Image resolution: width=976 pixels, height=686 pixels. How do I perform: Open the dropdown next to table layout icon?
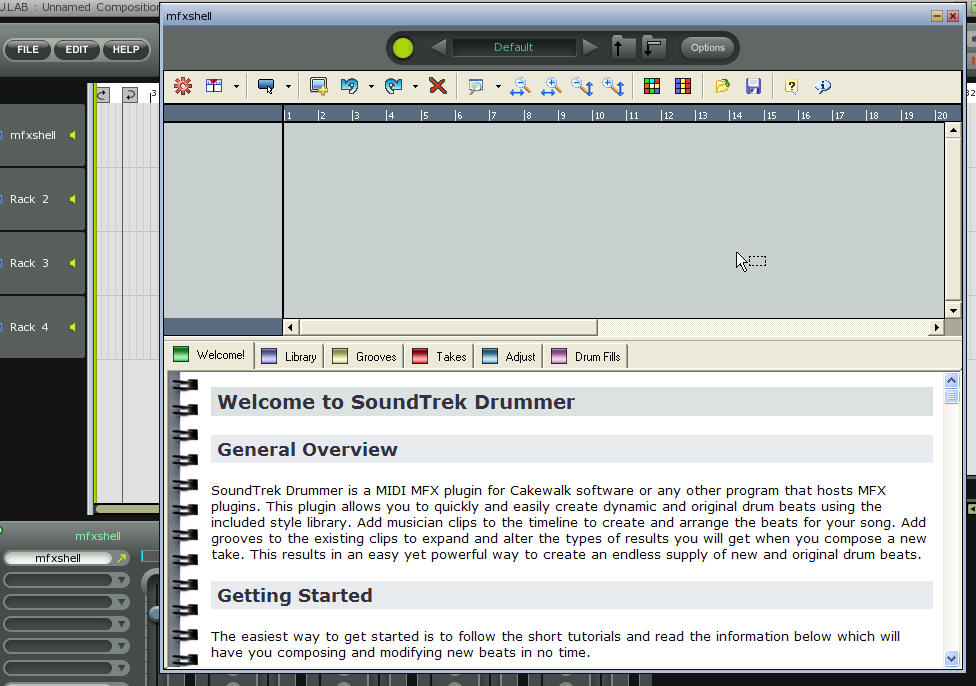pyautogui.click(x=236, y=87)
